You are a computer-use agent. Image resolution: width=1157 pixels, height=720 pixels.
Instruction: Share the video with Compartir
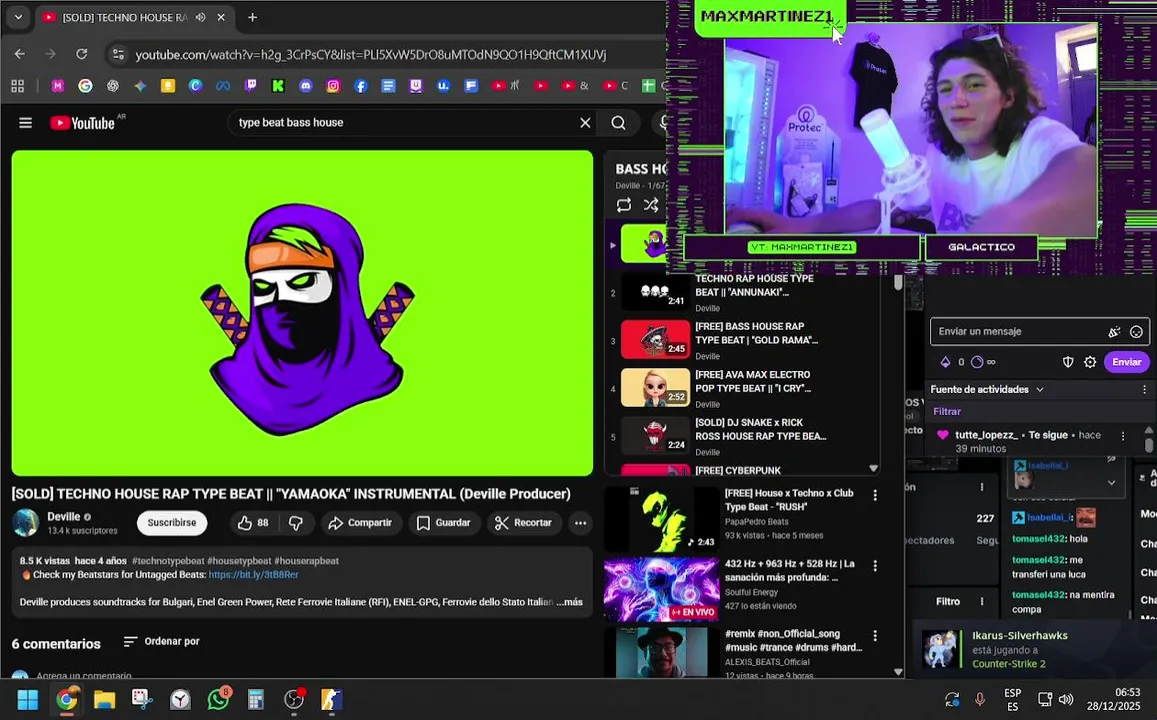pos(360,522)
